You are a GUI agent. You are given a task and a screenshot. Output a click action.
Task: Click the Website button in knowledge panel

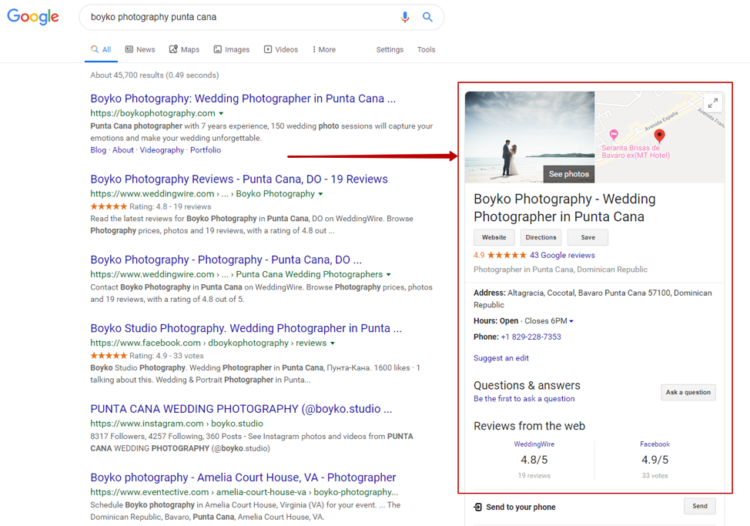pos(494,238)
